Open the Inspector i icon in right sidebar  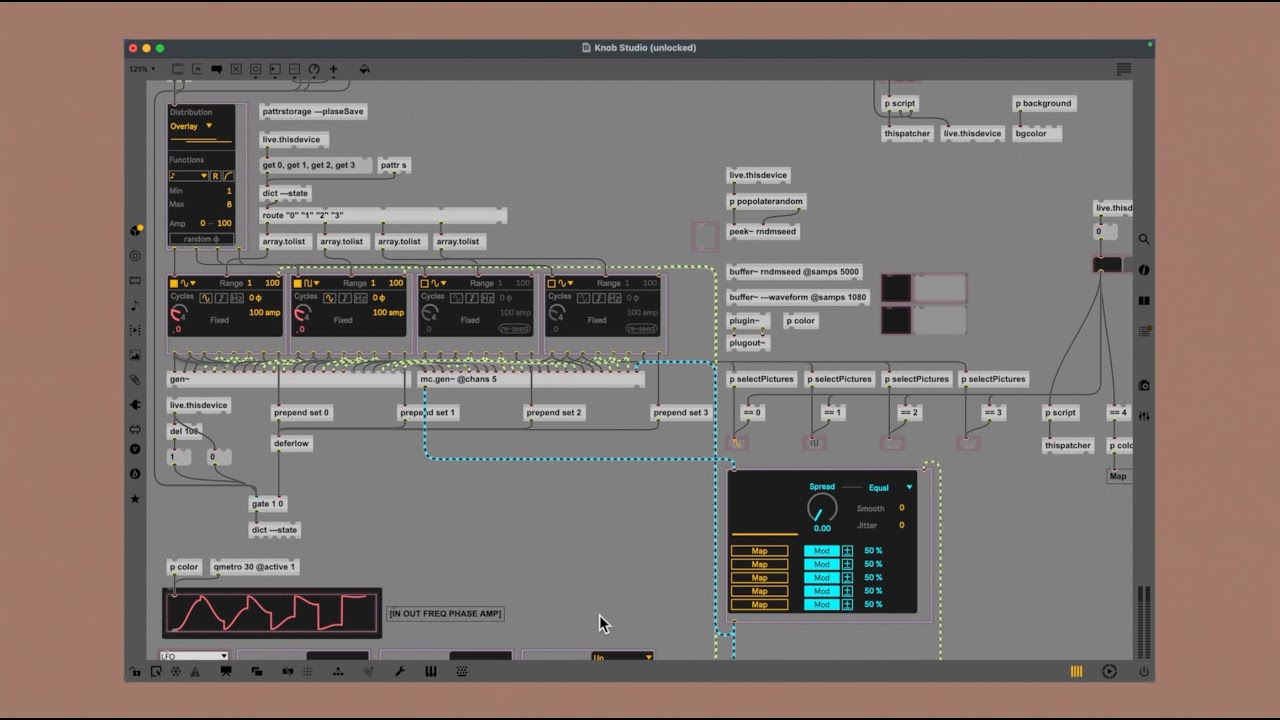click(x=1144, y=270)
